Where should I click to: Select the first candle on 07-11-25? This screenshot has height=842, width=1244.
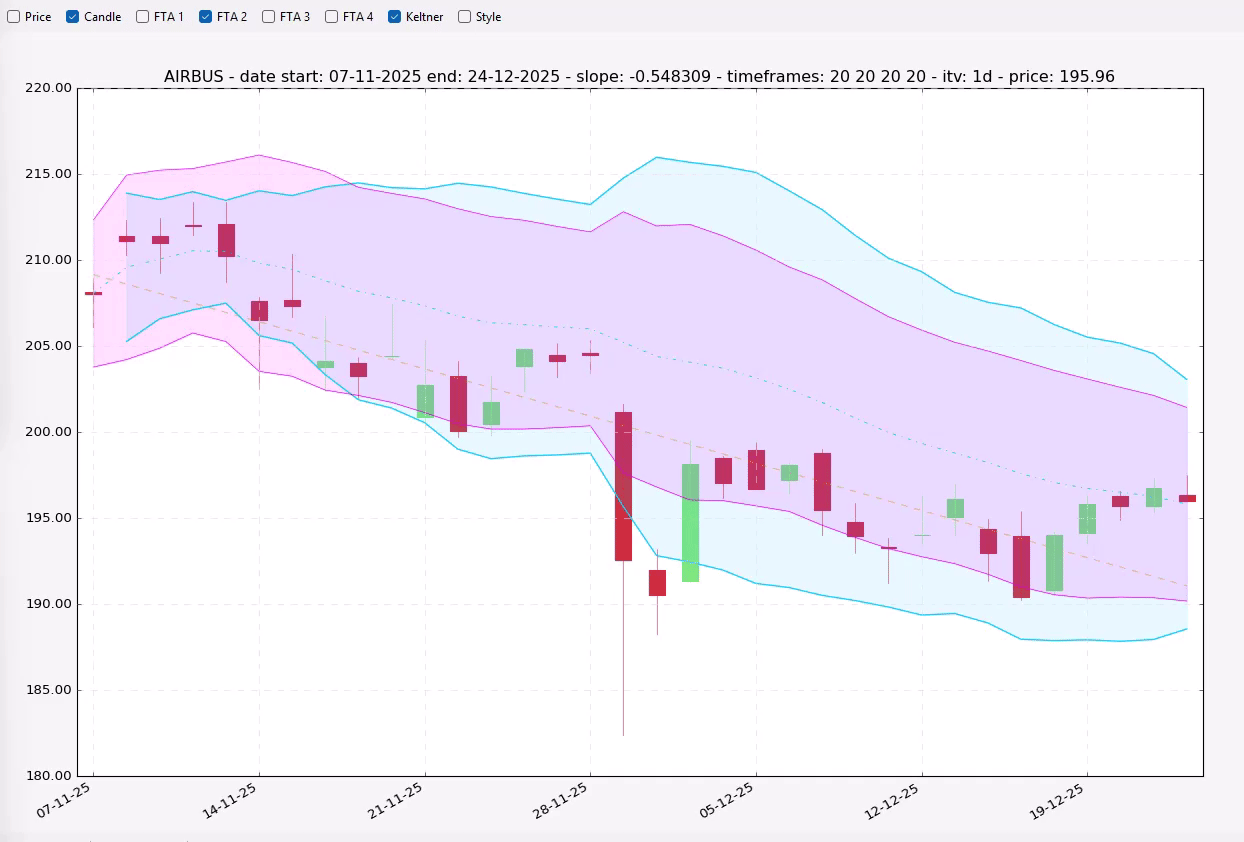pos(93,293)
